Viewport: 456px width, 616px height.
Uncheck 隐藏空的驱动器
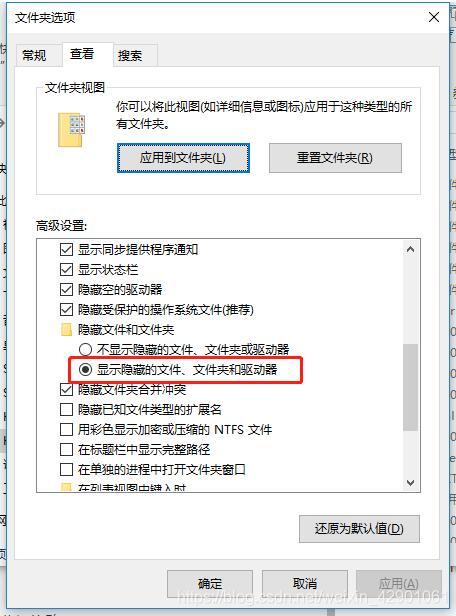point(66,290)
